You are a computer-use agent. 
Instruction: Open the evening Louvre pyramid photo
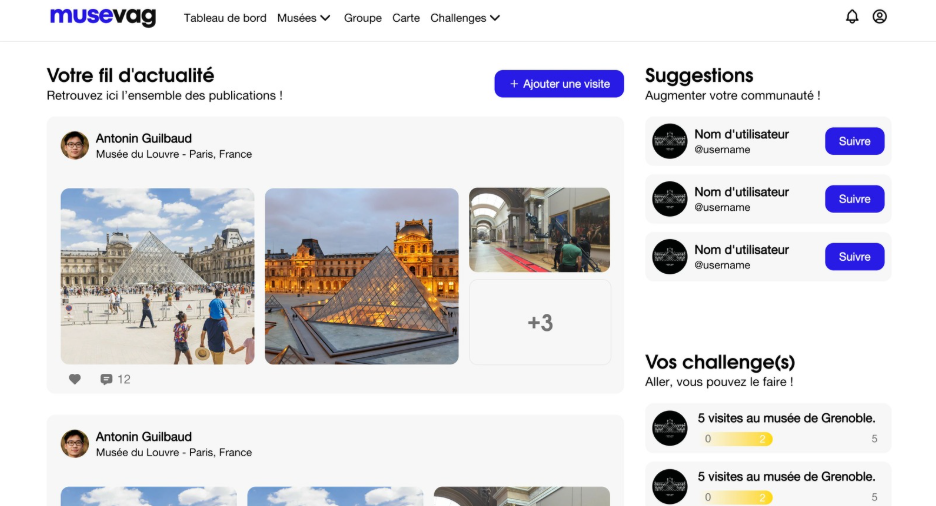(362, 276)
